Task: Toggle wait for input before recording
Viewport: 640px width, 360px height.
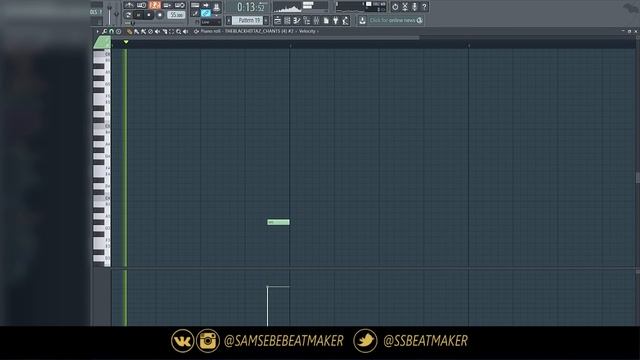Action: click(x=141, y=5)
